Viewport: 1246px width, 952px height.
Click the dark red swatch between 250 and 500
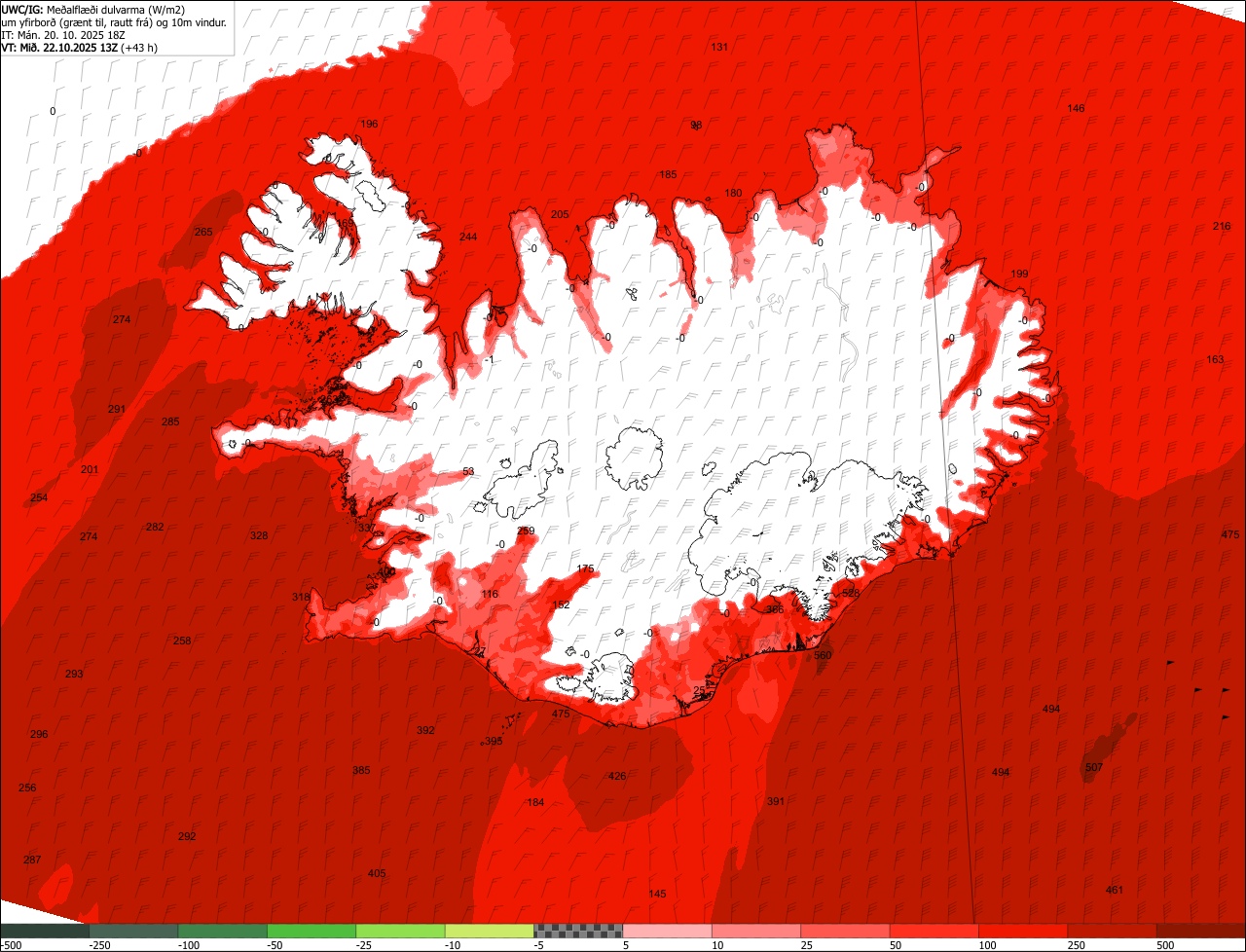point(1113,931)
